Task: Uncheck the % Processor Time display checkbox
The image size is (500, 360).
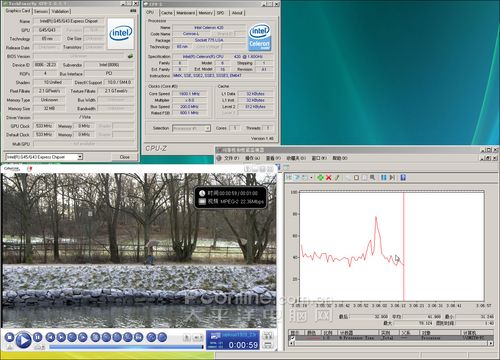Action: pyautogui.click(x=293, y=338)
